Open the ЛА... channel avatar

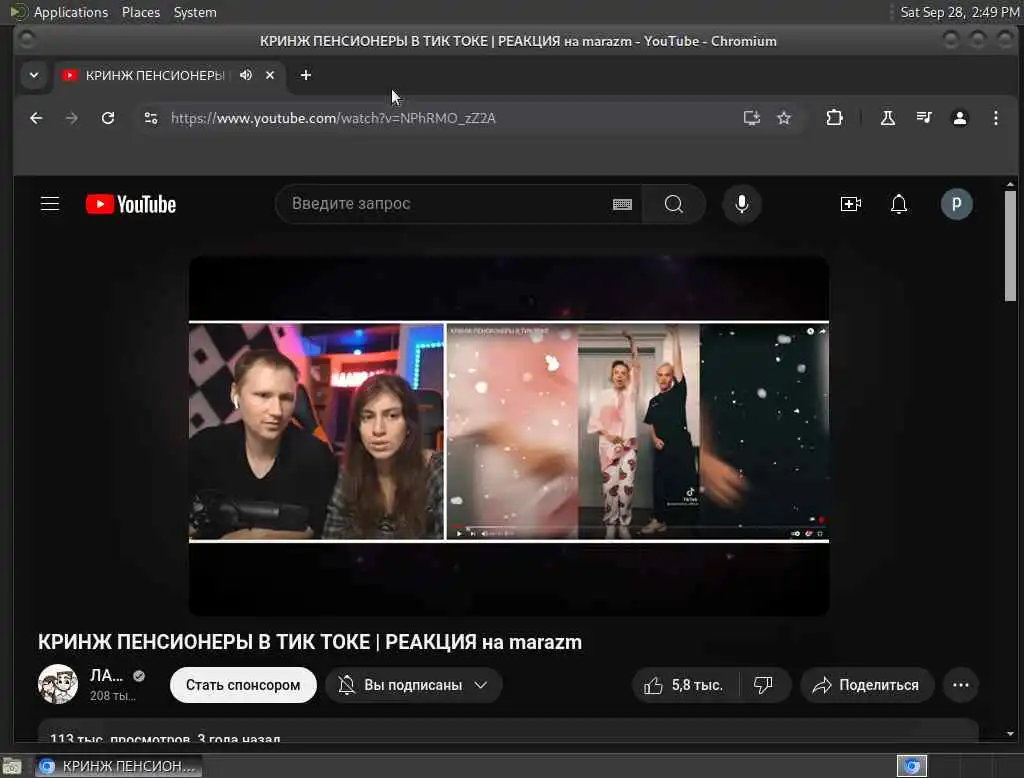click(x=57, y=684)
